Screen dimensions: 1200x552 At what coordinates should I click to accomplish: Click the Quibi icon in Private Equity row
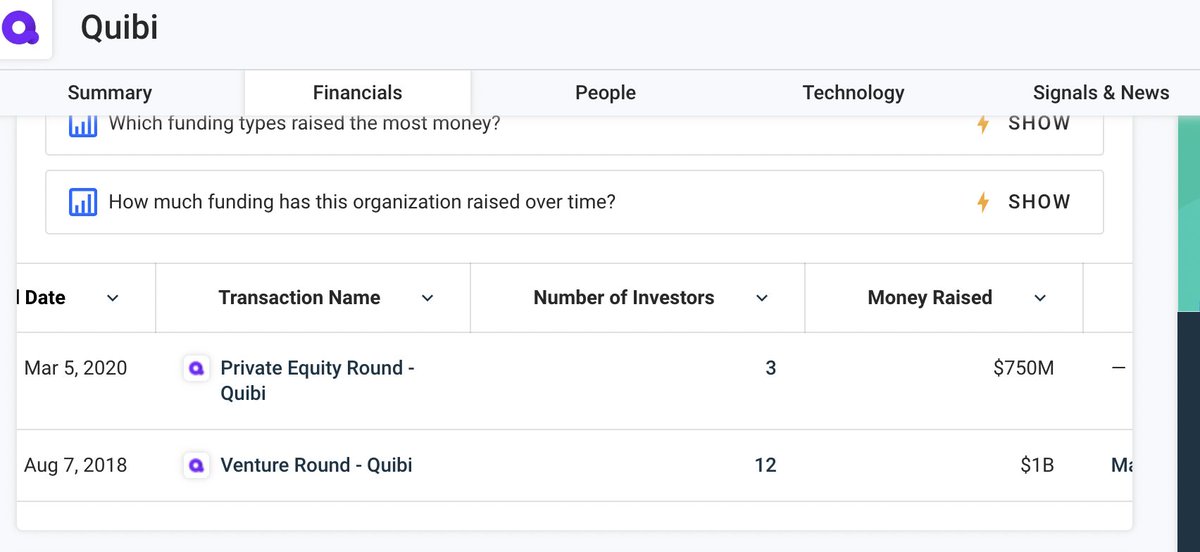pyautogui.click(x=197, y=369)
